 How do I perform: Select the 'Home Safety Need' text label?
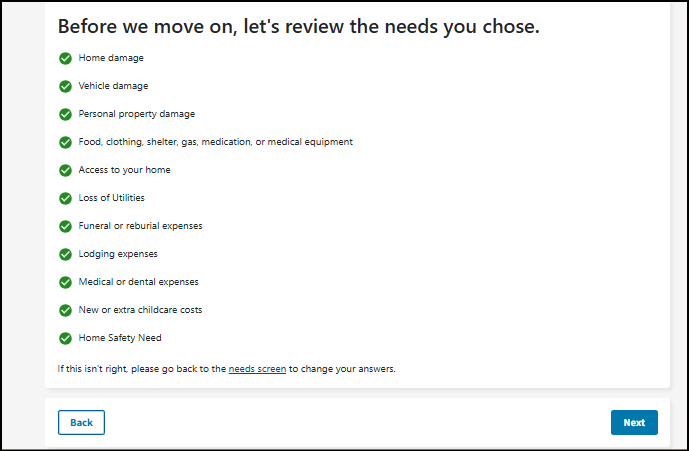(120, 338)
